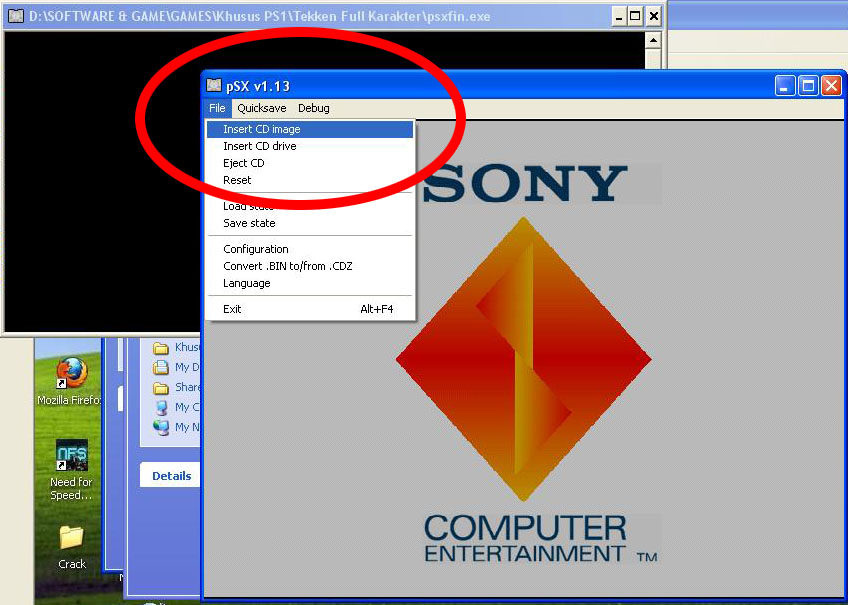Click My Documents icon in Explorer panel
This screenshot has width=848, height=605.
coord(161,368)
